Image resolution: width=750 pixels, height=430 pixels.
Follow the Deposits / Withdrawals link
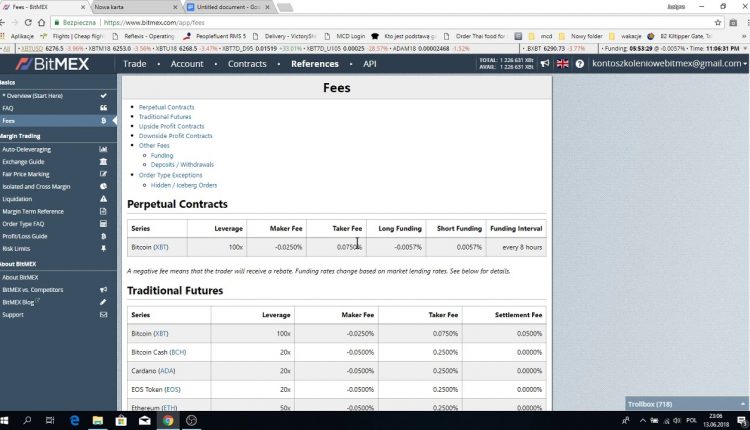[x=182, y=165]
